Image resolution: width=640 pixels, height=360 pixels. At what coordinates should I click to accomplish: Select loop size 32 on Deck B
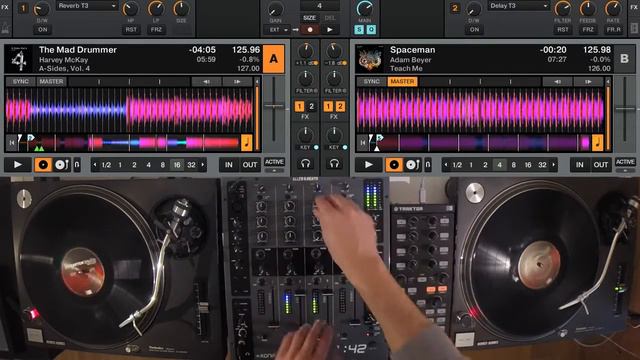(542, 165)
